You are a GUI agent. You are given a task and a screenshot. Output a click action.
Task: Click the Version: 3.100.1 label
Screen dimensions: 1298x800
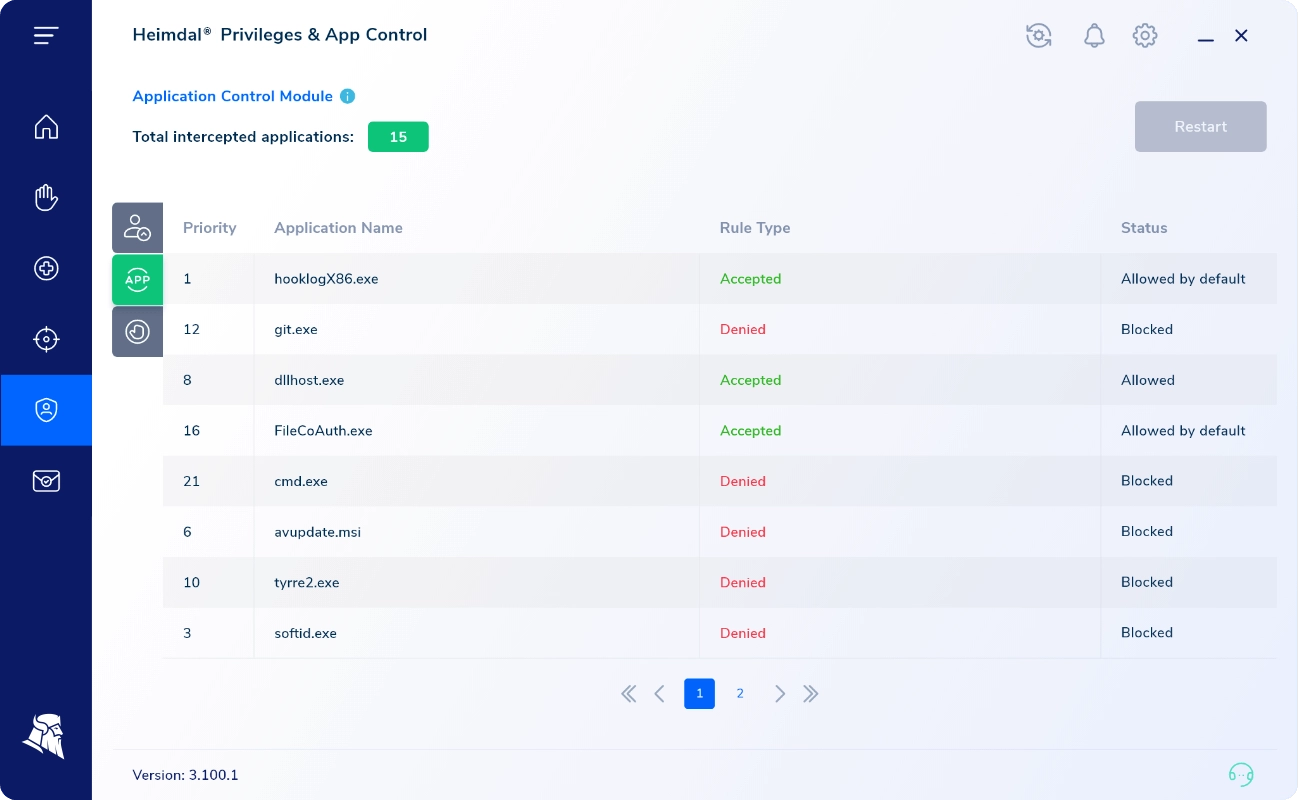point(185,775)
